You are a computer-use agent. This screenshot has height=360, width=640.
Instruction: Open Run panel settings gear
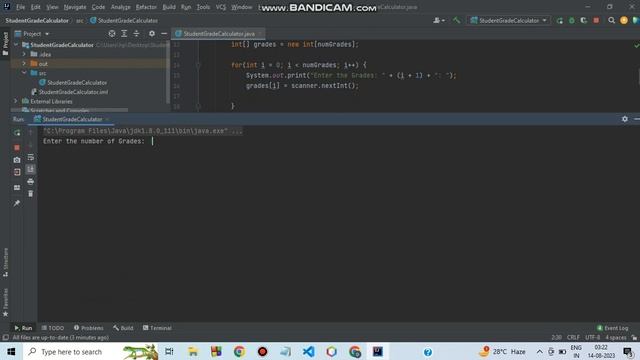click(625, 119)
